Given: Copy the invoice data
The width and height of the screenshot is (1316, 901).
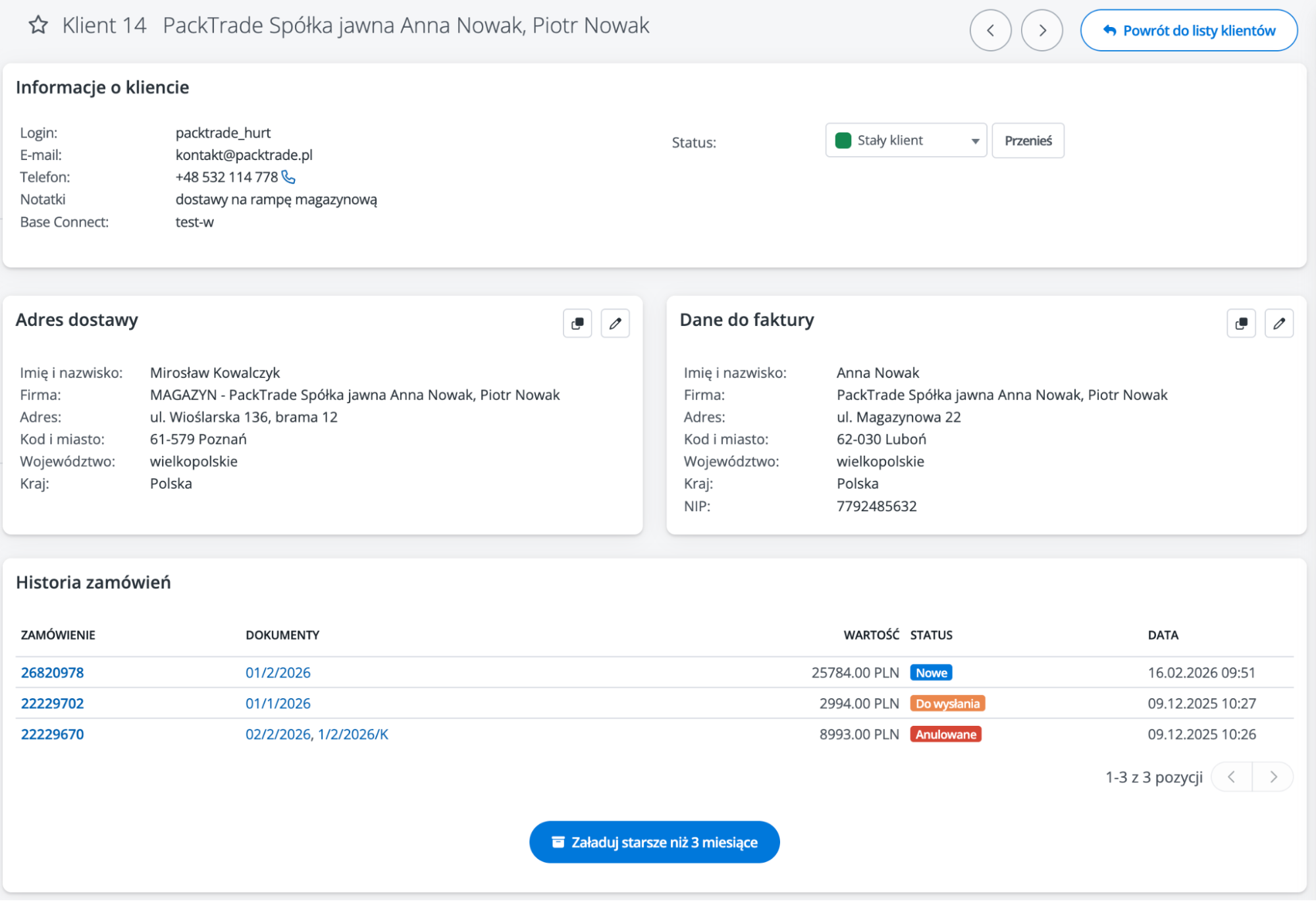Looking at the screenshot, I should 1241,323.
